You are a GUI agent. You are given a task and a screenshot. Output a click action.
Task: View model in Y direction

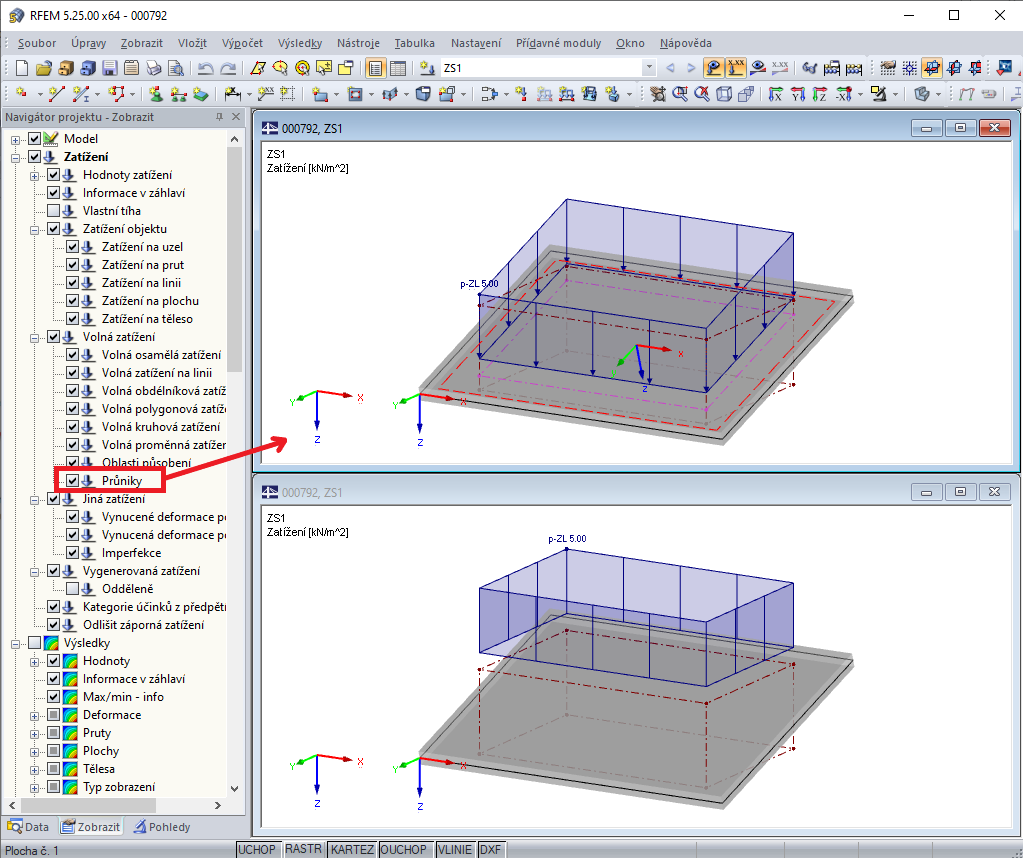point(797,94)
